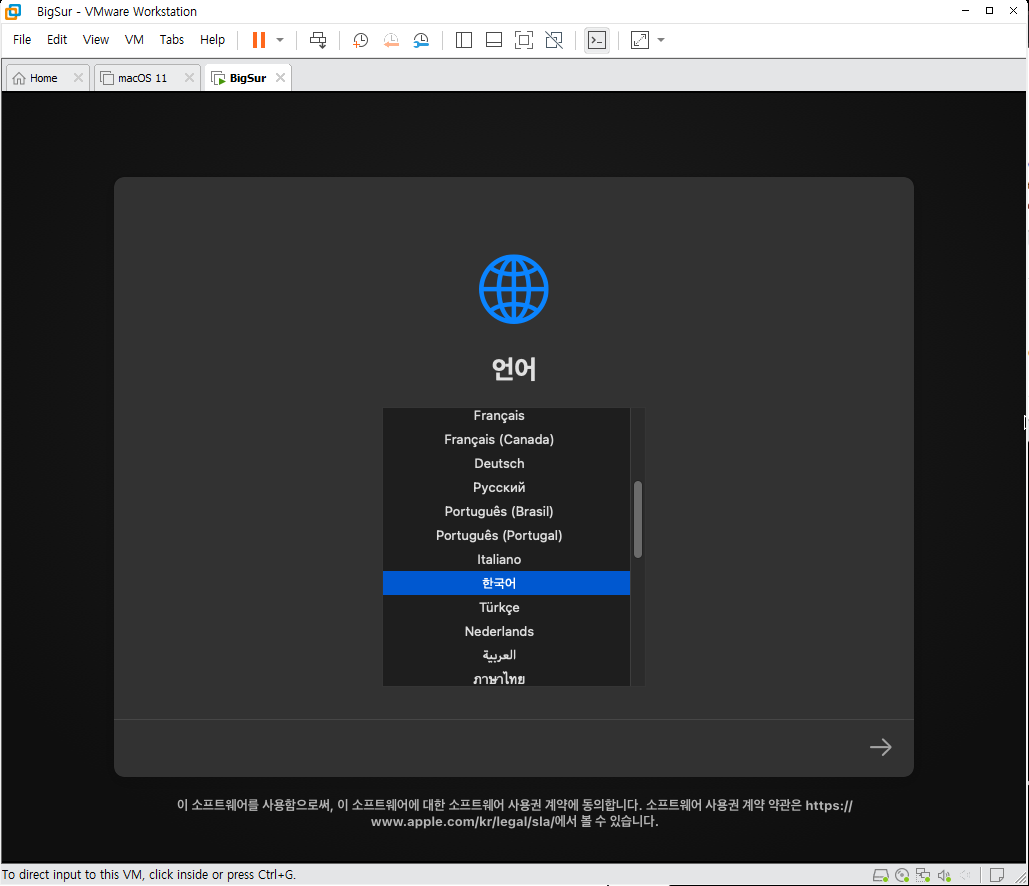
Task: Pause the virtual machine with the orange button
Action: (258, 40)
